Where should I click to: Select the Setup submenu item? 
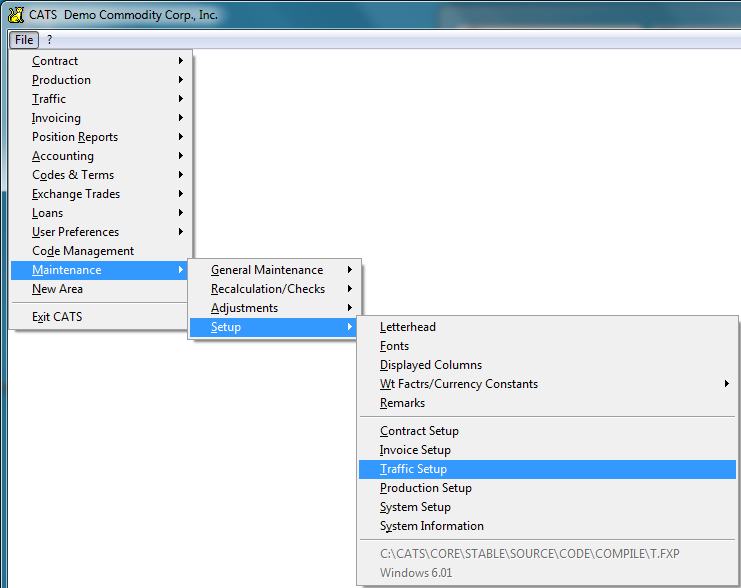click(x=273, y=327)
